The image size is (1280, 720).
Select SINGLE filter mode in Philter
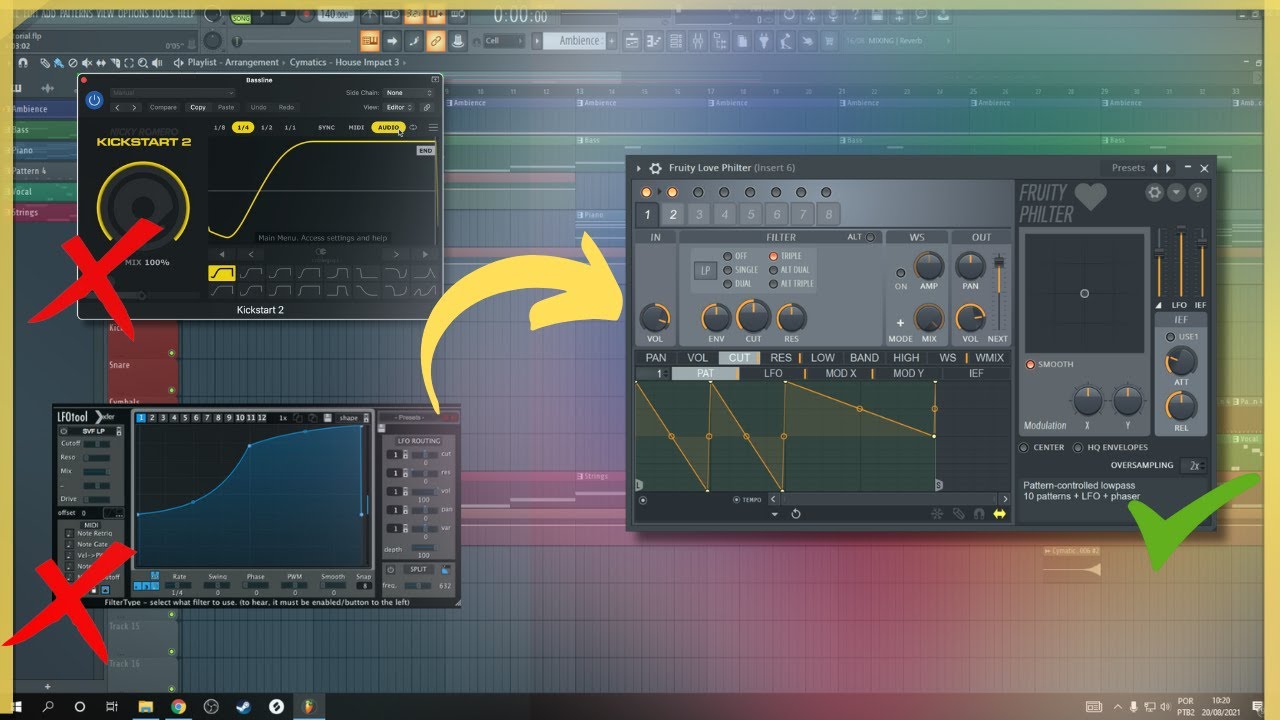[727, 270]
